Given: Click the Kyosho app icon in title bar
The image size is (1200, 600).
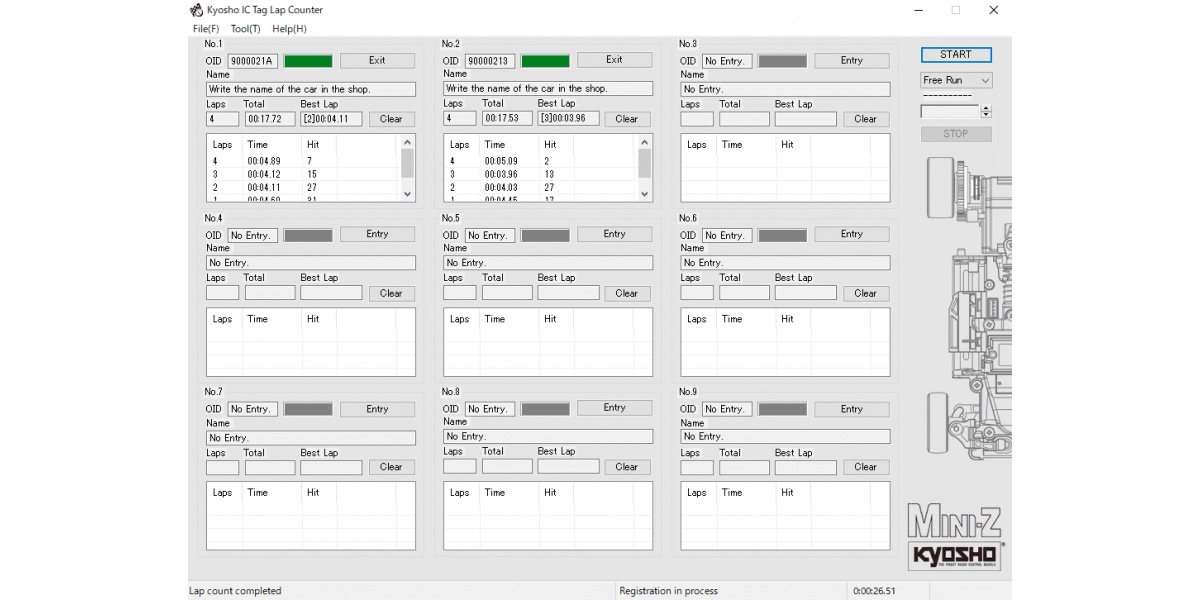Looking at the screenshot, I should click(196, 10).
